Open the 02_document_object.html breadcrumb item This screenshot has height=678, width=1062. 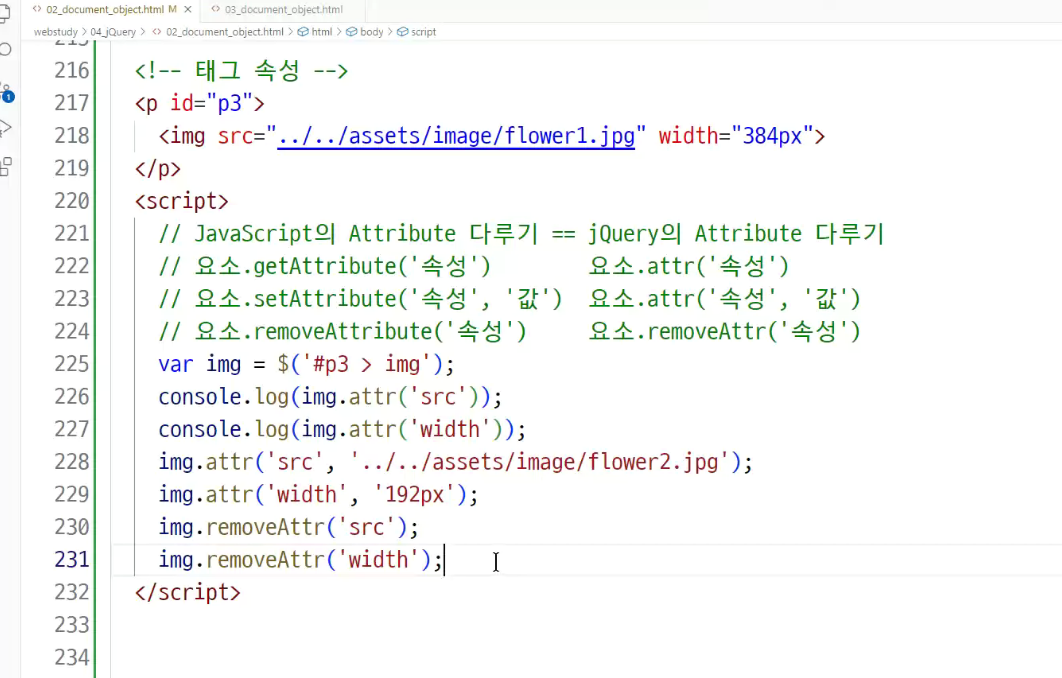click(225, 32)
